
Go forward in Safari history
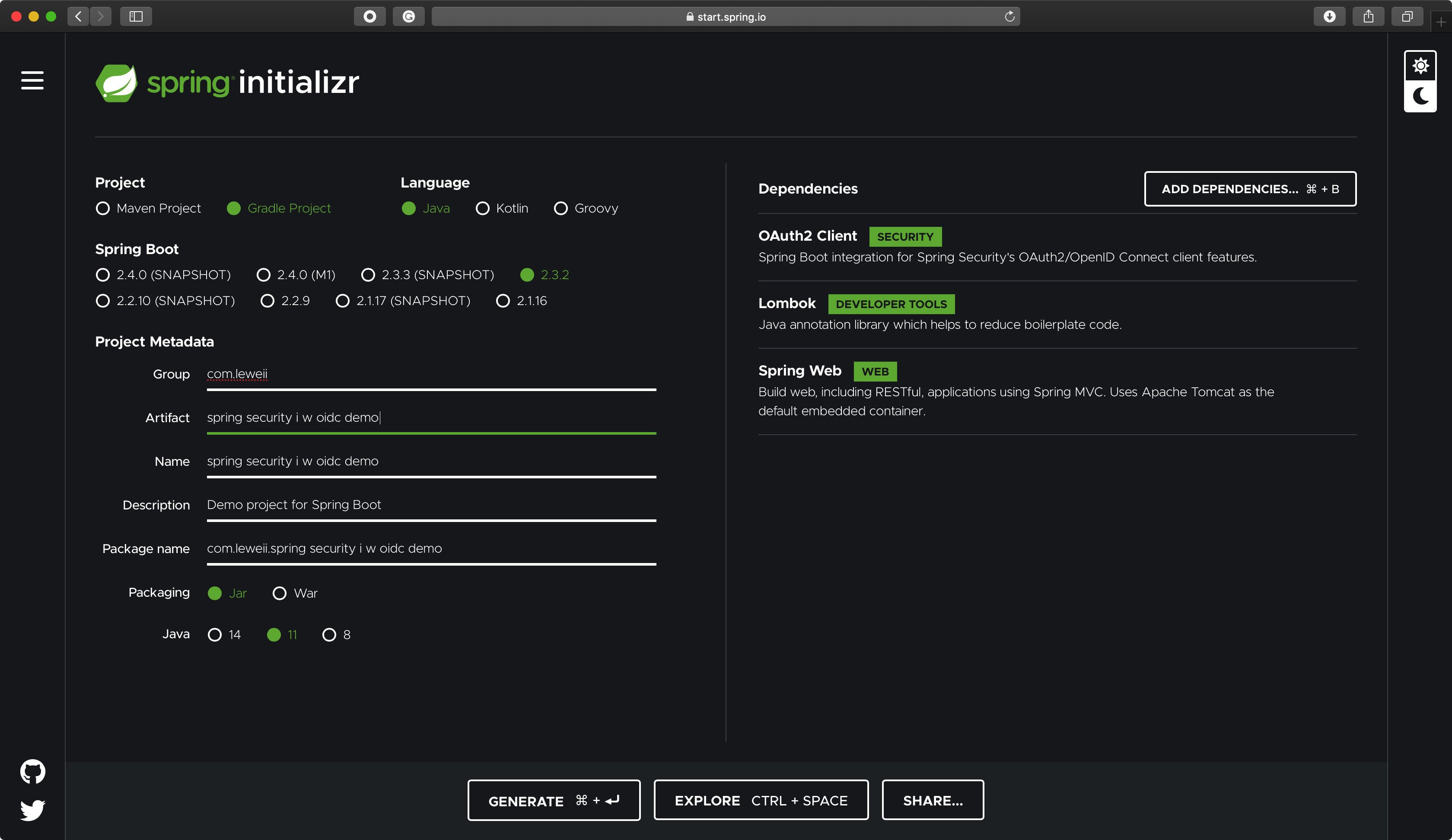coord(101,16)
